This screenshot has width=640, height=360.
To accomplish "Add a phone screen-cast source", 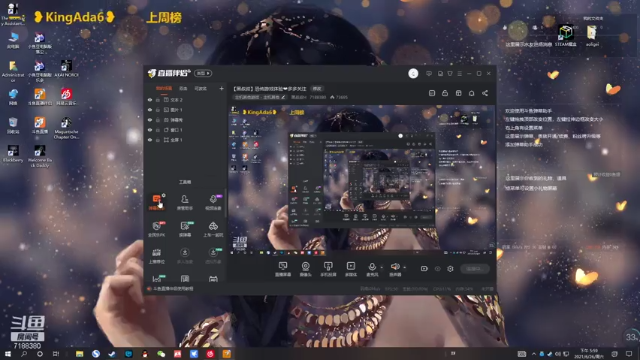I will pos(328,269).
